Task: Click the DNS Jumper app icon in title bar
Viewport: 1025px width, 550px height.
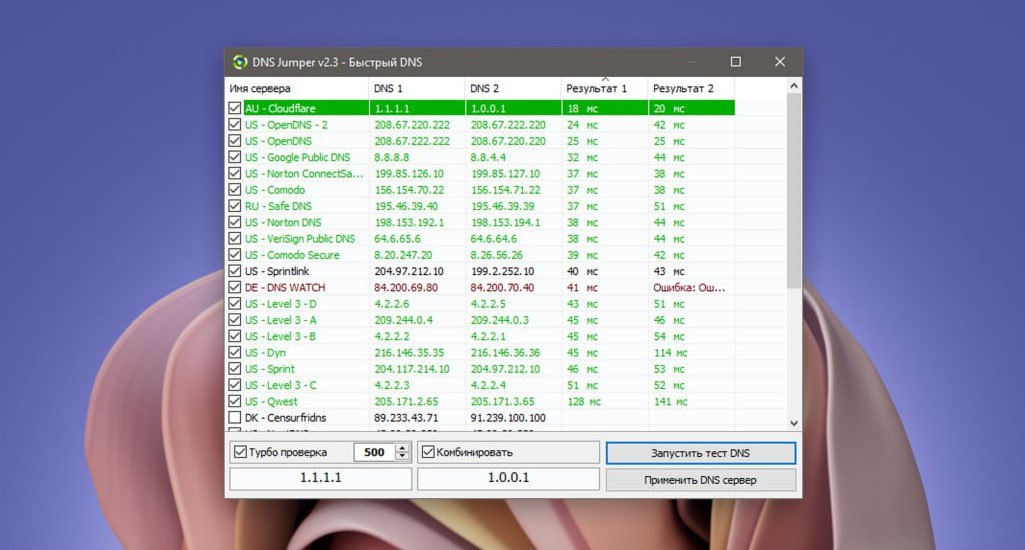Action: point(240,62)
